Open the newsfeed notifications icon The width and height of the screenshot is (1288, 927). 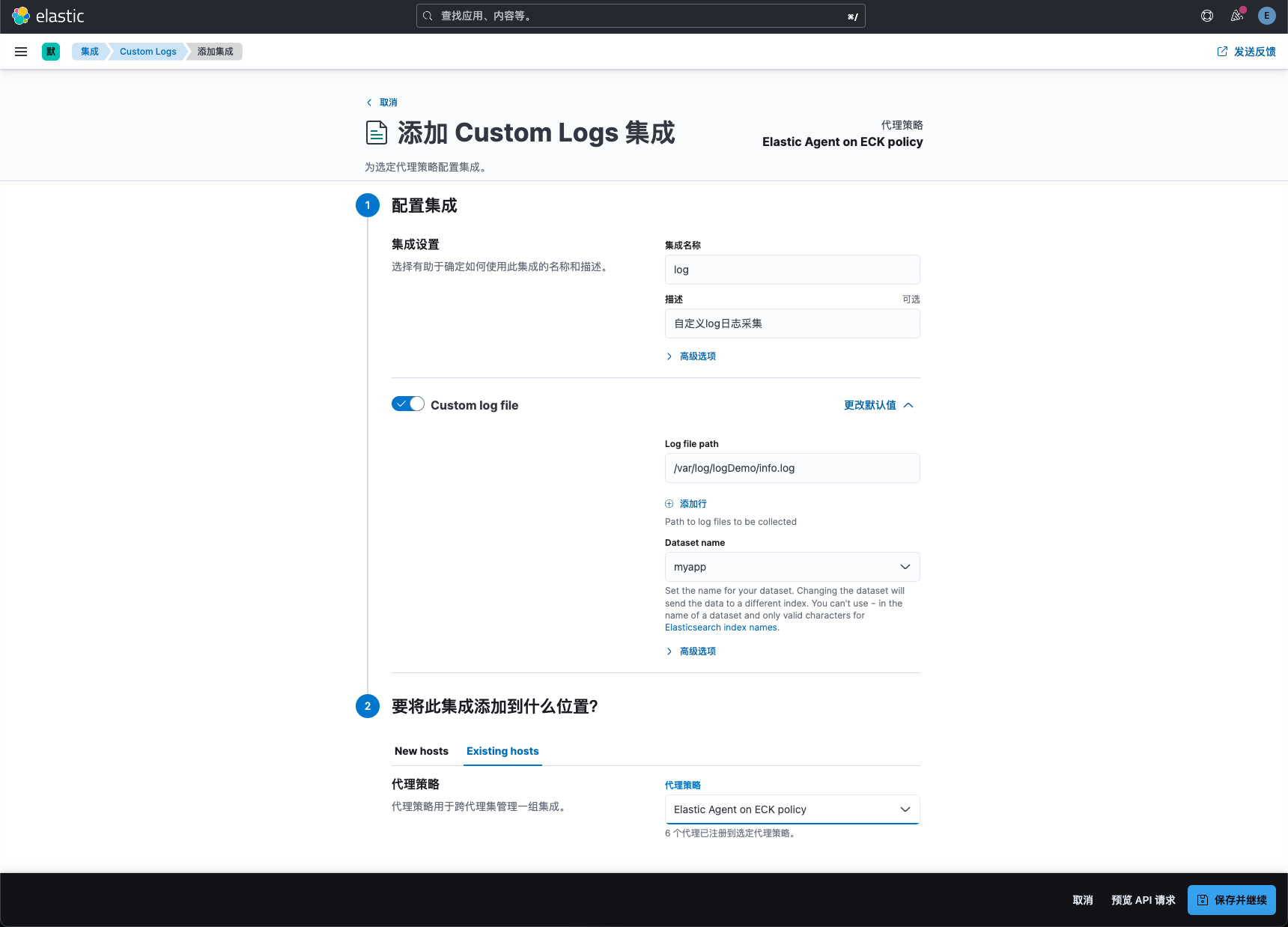[x=1237, y=16]
